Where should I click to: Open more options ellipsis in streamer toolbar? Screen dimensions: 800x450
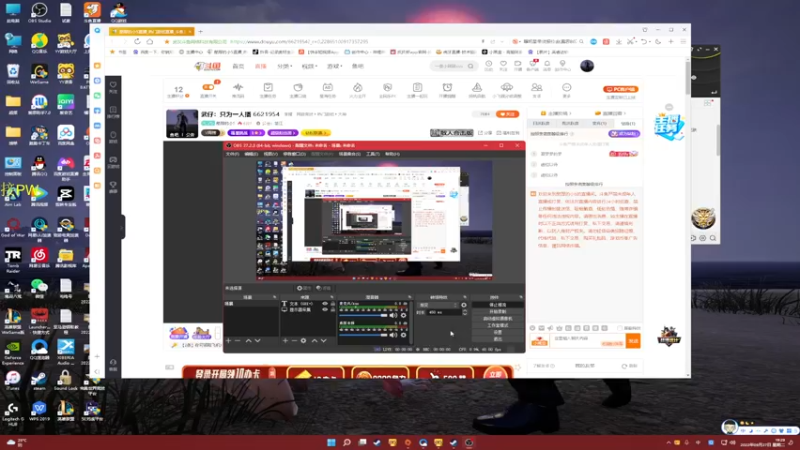click(566, 89)
